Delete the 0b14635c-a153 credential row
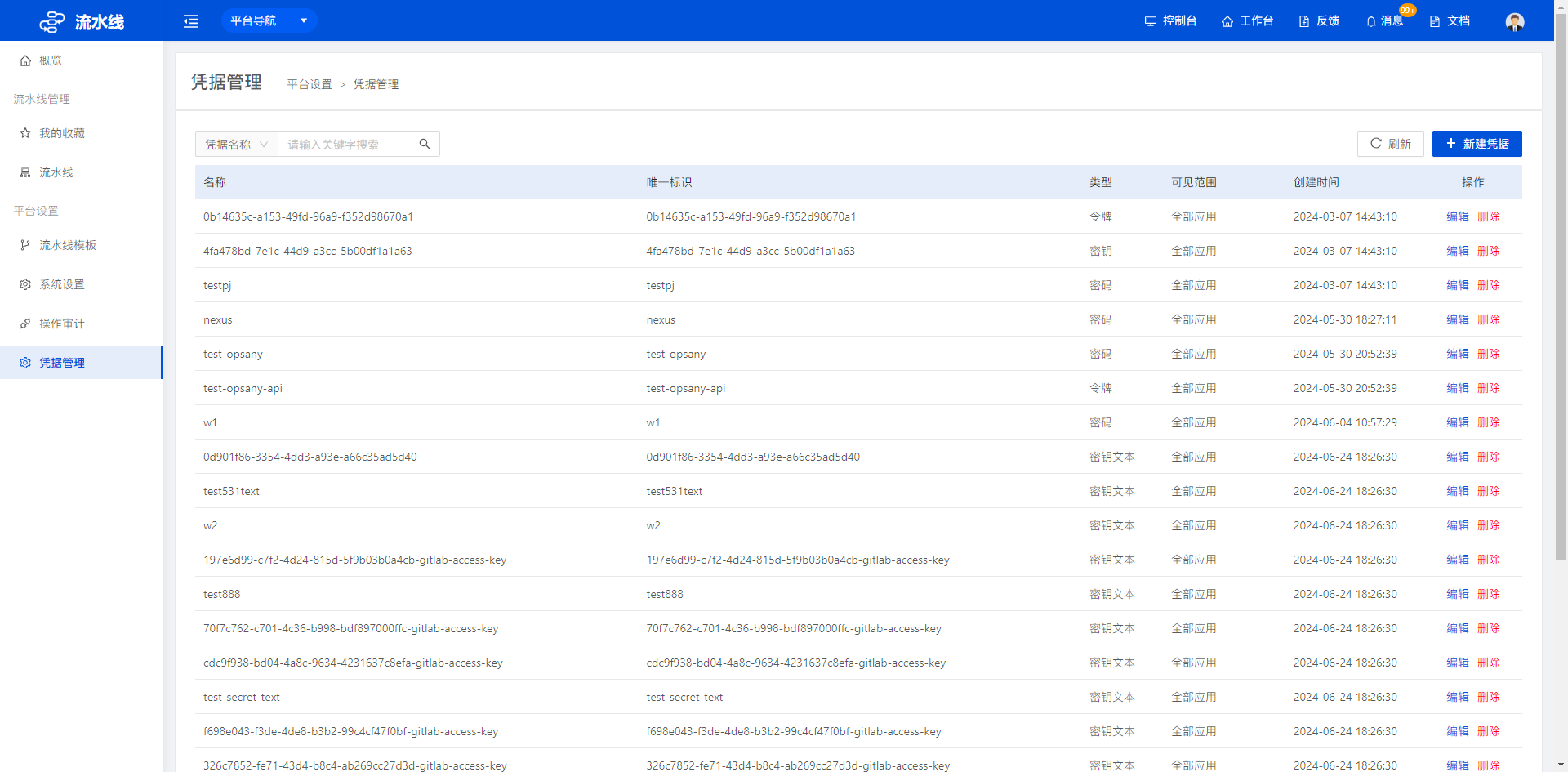The height and width of the screenshot is (772, 1568). coord(1489,216)
